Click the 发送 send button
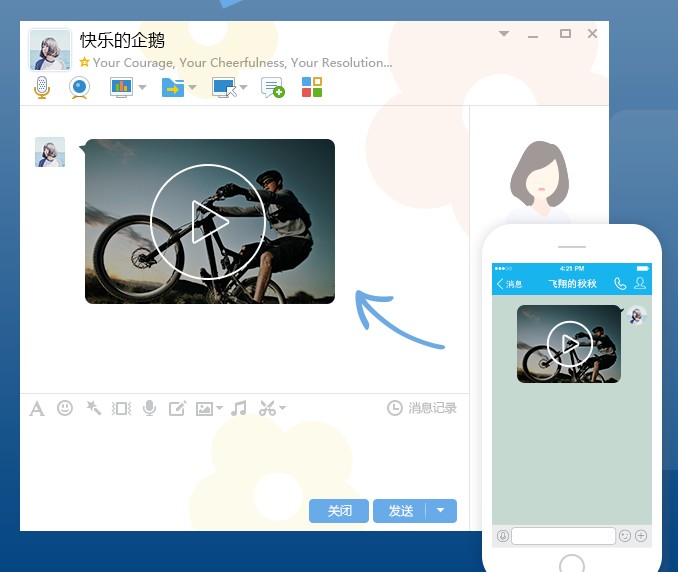678x572 pixels. coord(400,511)
